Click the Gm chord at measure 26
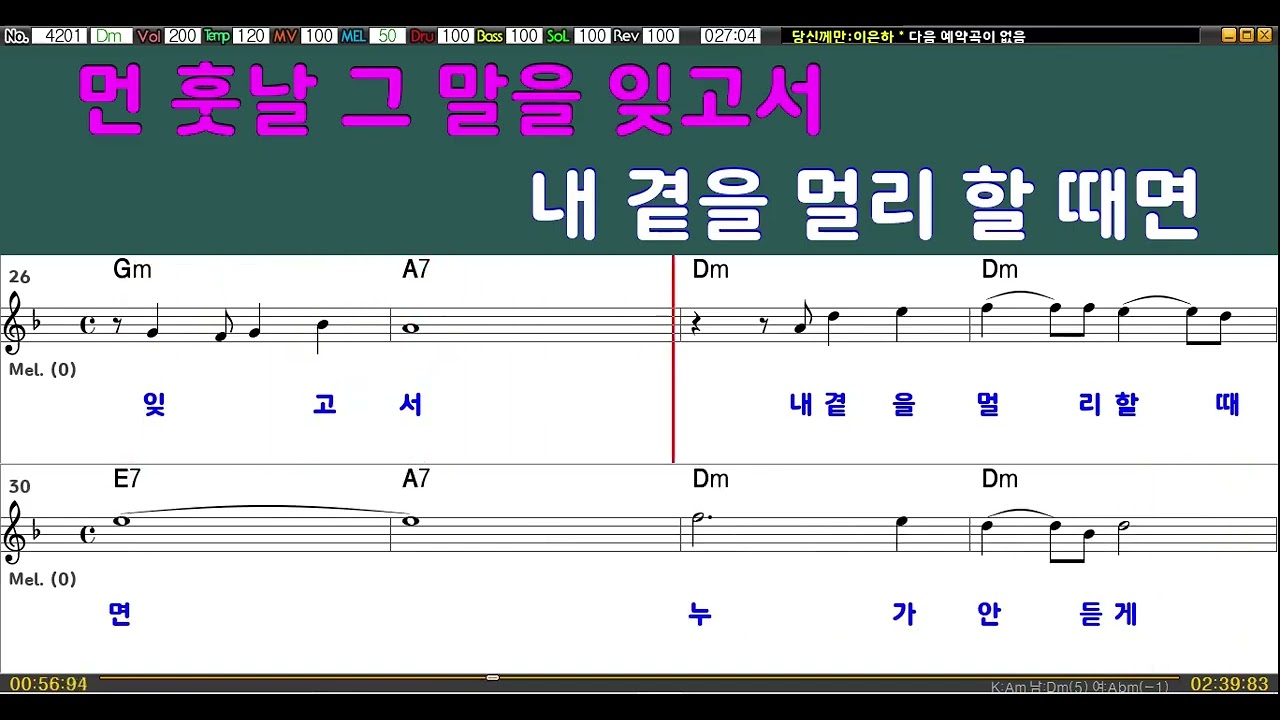Screen dimensions: 1280x720 (x=132, y=269)
